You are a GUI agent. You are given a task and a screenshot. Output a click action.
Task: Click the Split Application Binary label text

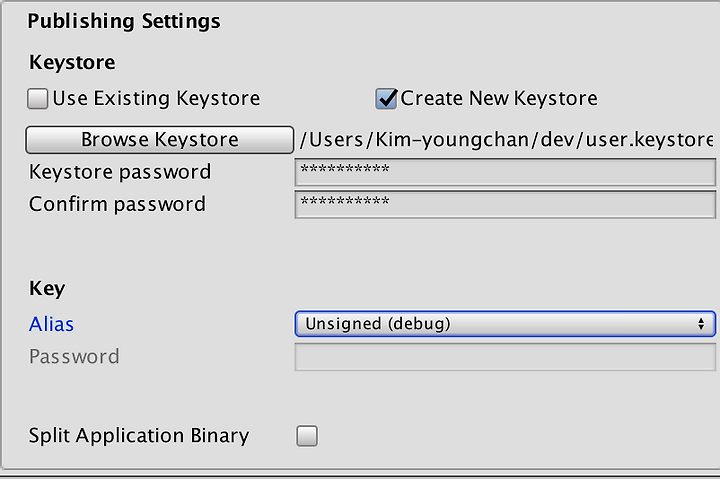139,436
